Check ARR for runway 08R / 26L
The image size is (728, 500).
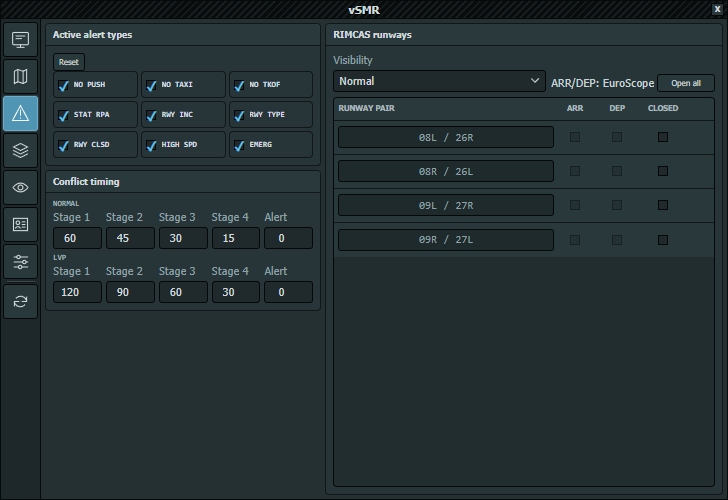[x=575, y=171]
